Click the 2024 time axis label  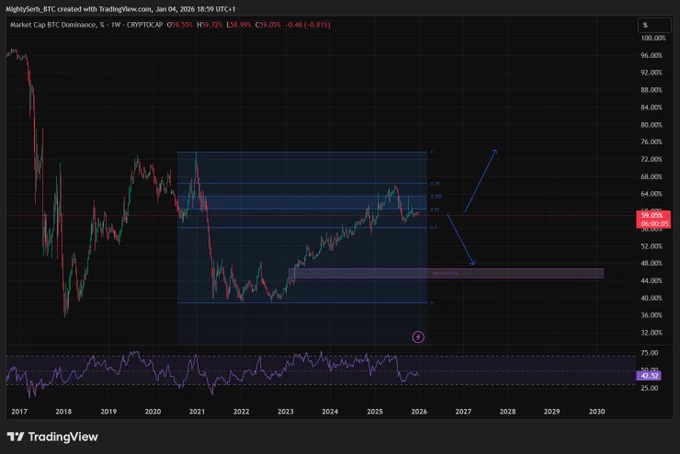click(x=330, y=412)
